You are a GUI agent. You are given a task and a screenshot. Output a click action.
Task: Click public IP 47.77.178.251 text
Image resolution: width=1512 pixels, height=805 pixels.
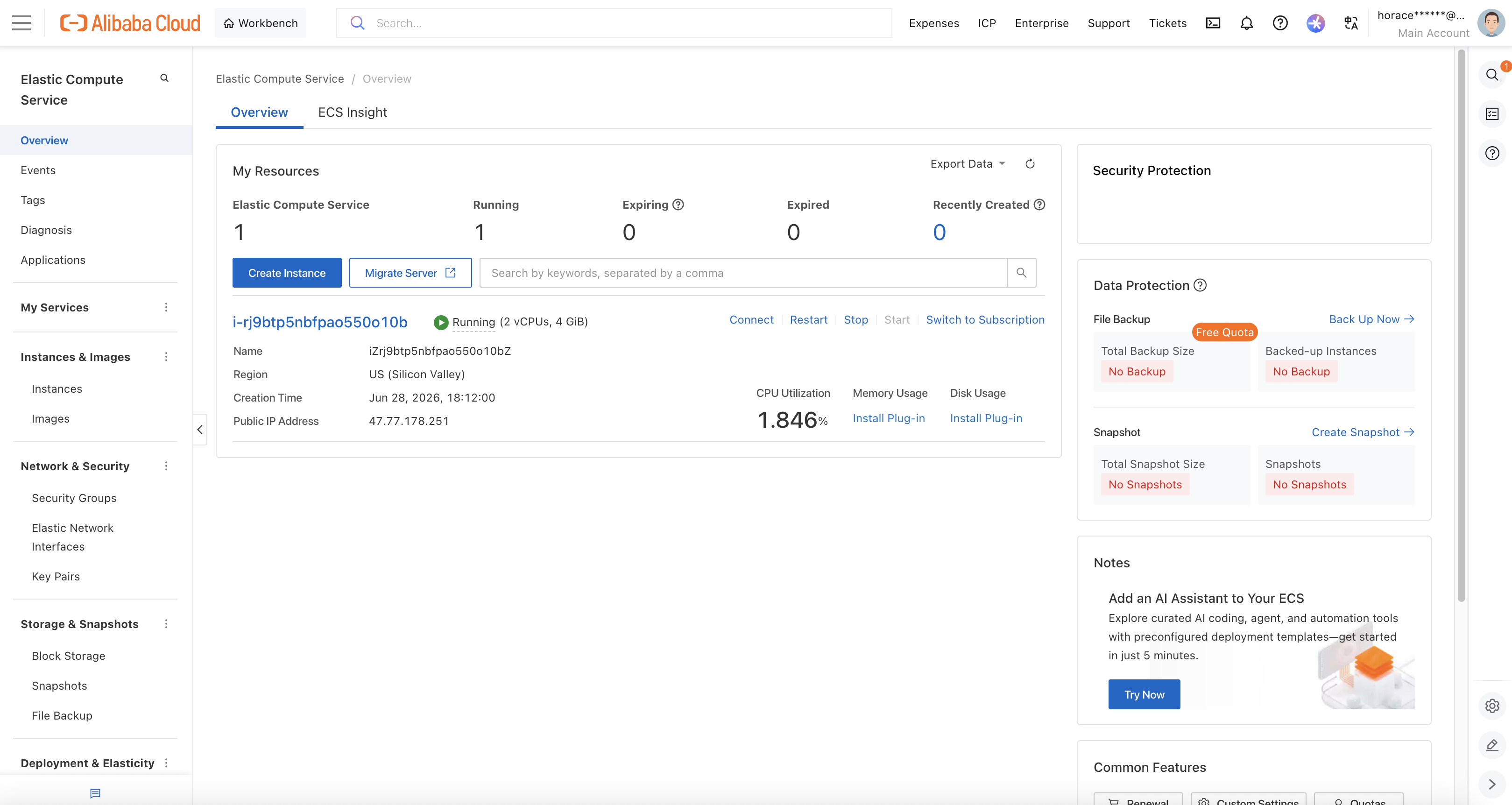point(409,421)
